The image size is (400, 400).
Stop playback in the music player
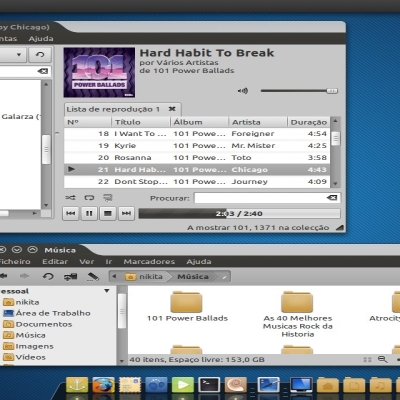tap(108, 214)
